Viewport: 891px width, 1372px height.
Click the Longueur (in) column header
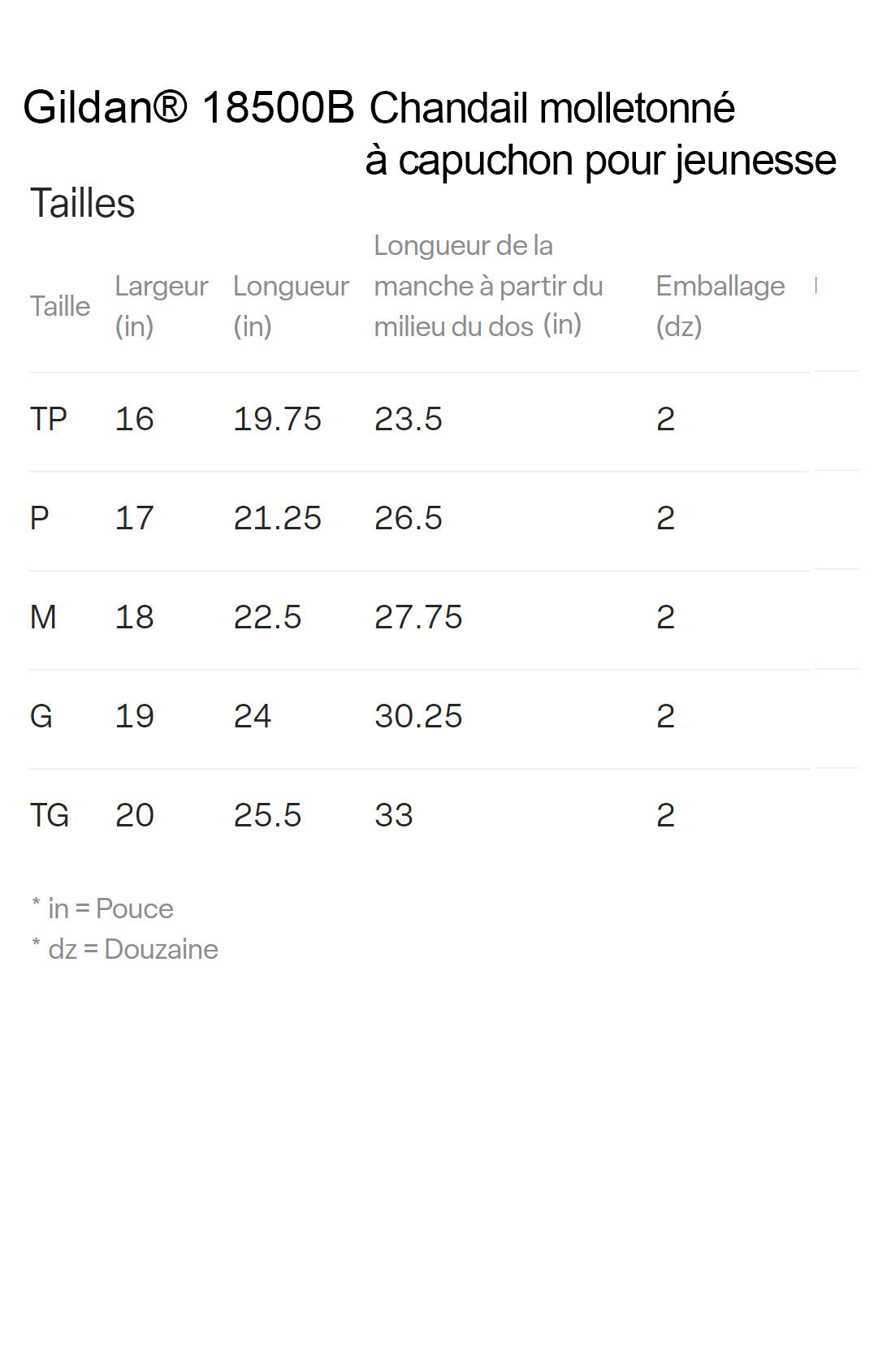291,305
